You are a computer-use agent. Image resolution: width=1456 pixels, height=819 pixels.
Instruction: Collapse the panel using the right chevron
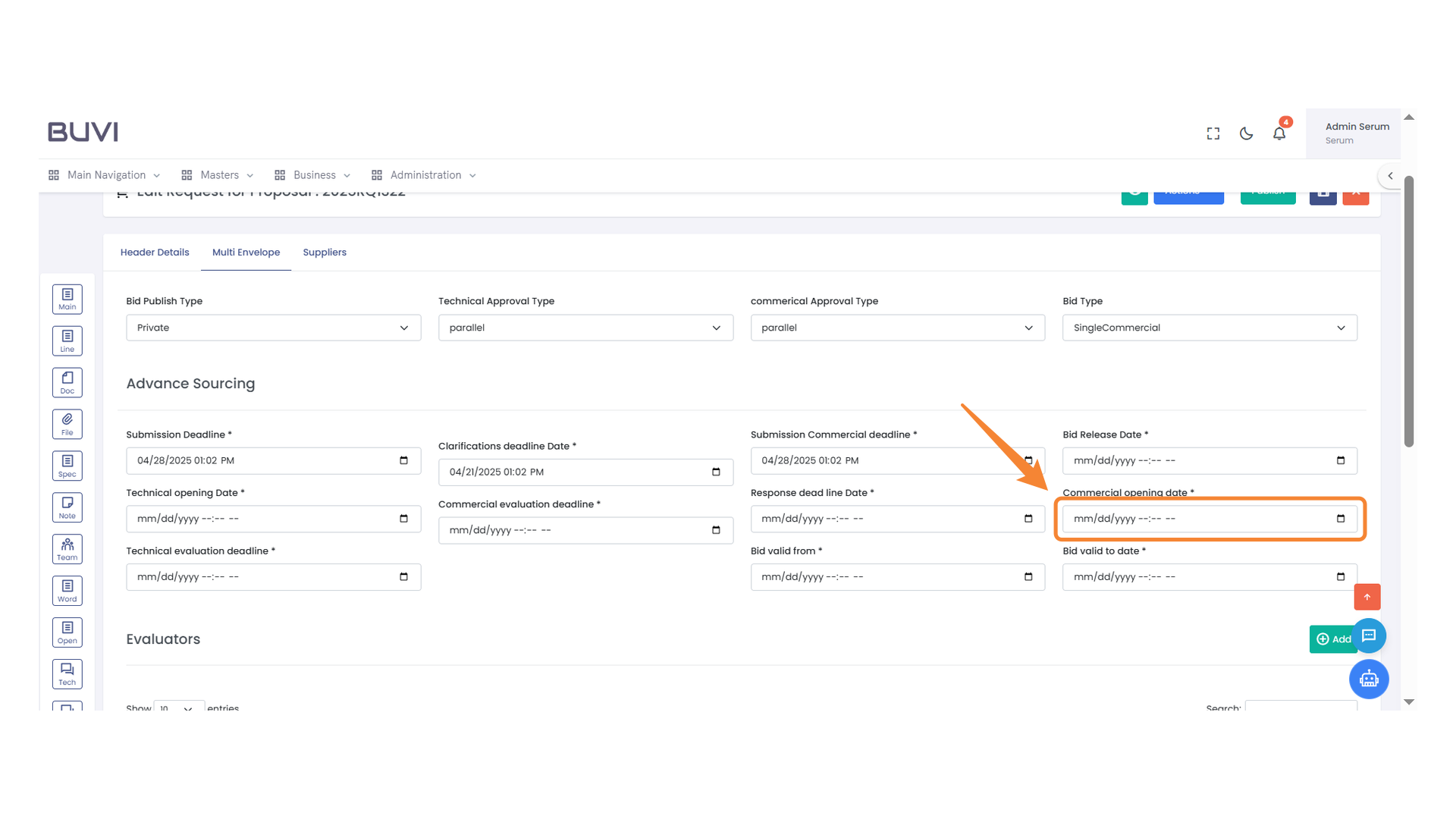[1391, 175]
